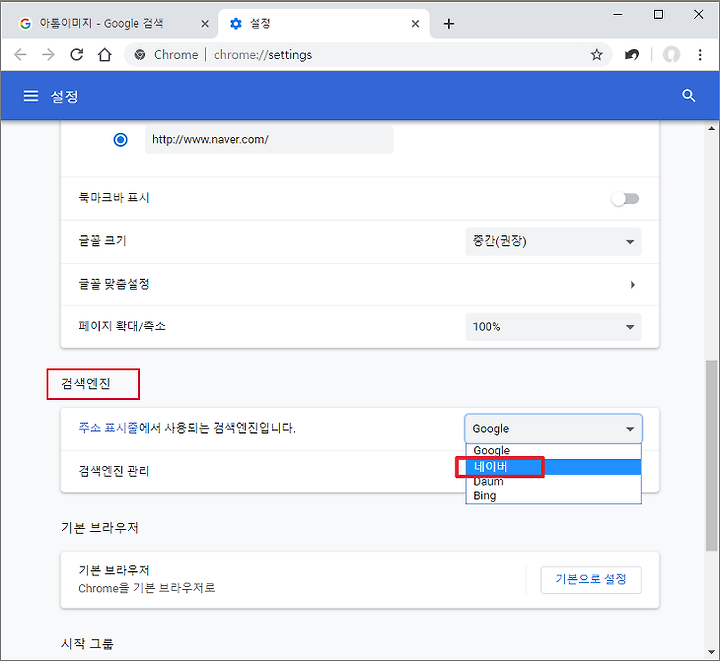Click the 기본으로 설정 button
This screenshot has width=720, height=661.
591,580
